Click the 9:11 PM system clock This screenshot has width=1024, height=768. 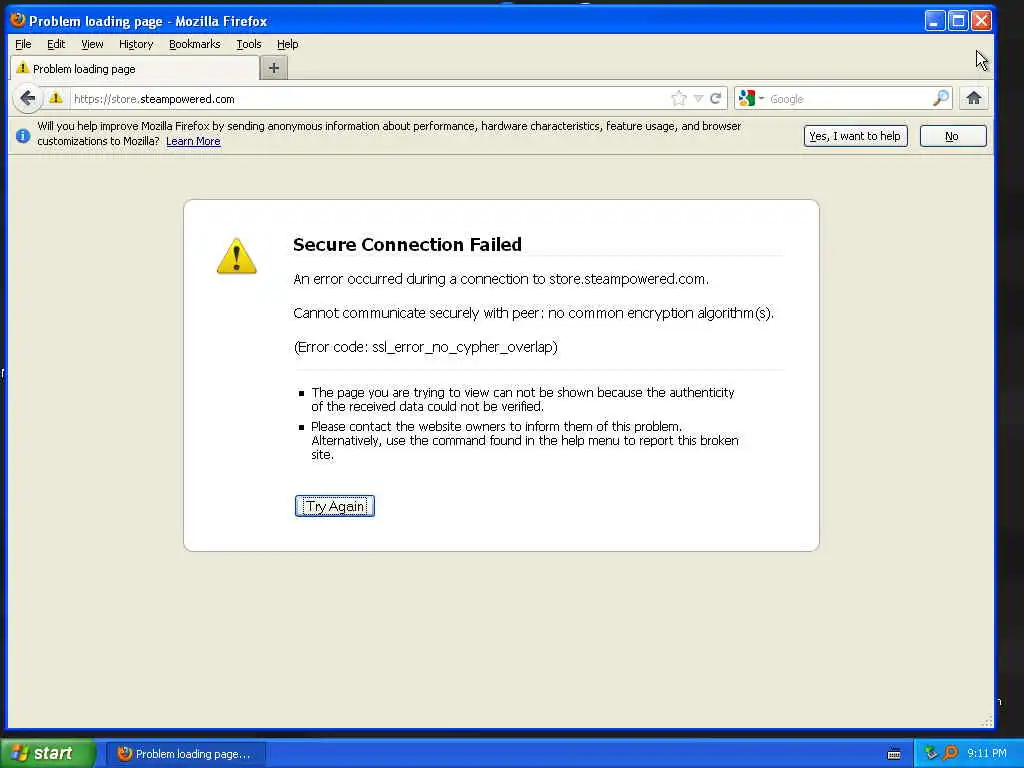[x=987, y=753]
